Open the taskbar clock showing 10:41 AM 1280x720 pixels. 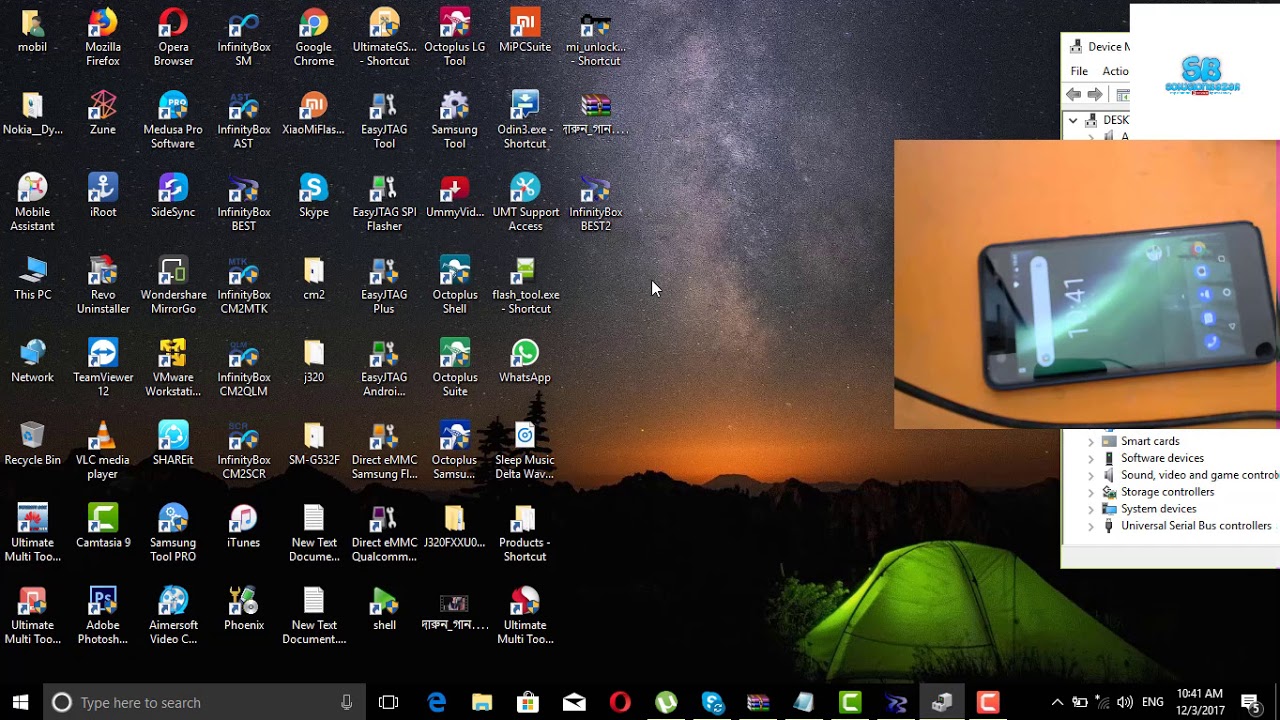[1199, 702]
